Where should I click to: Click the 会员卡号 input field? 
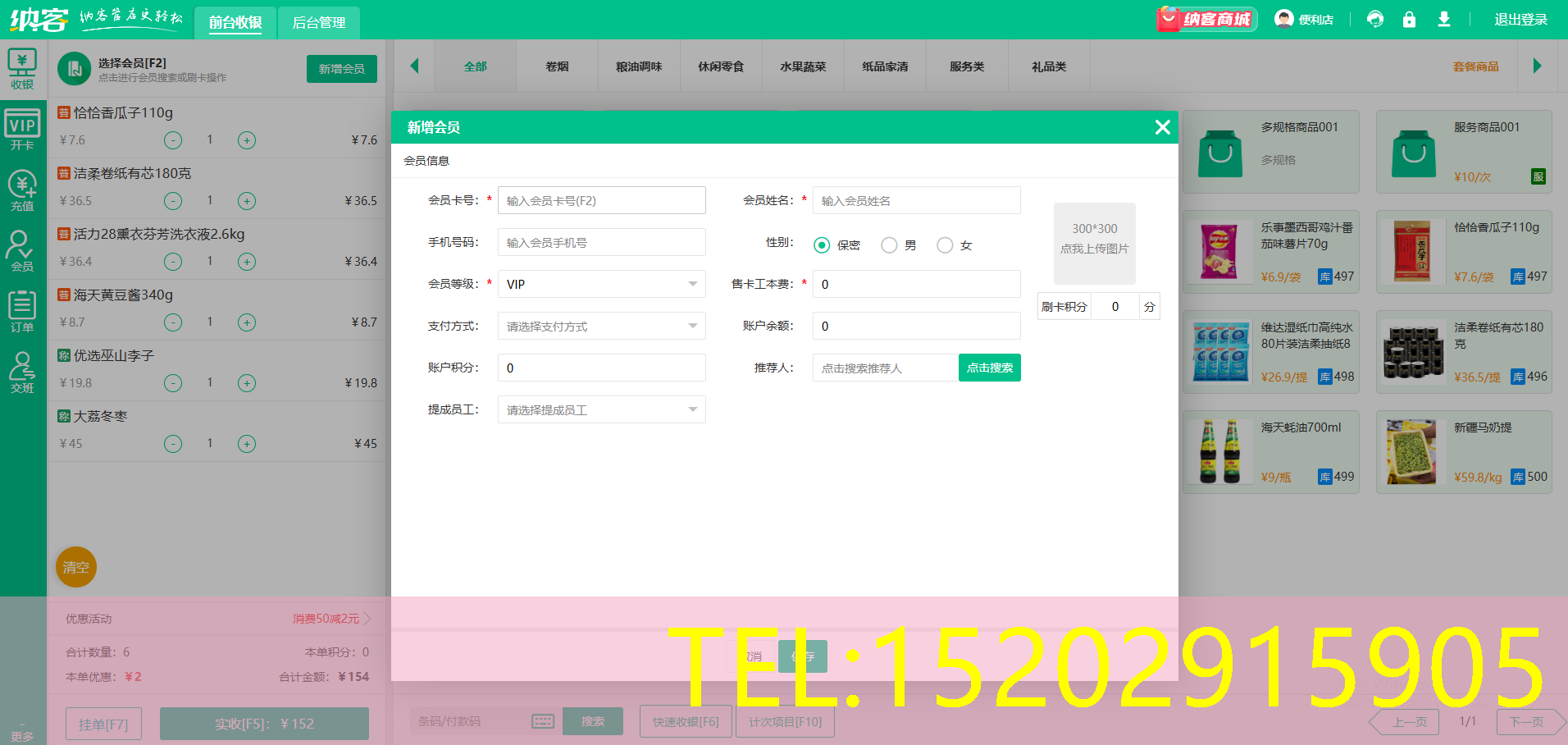tap(602, 200)
